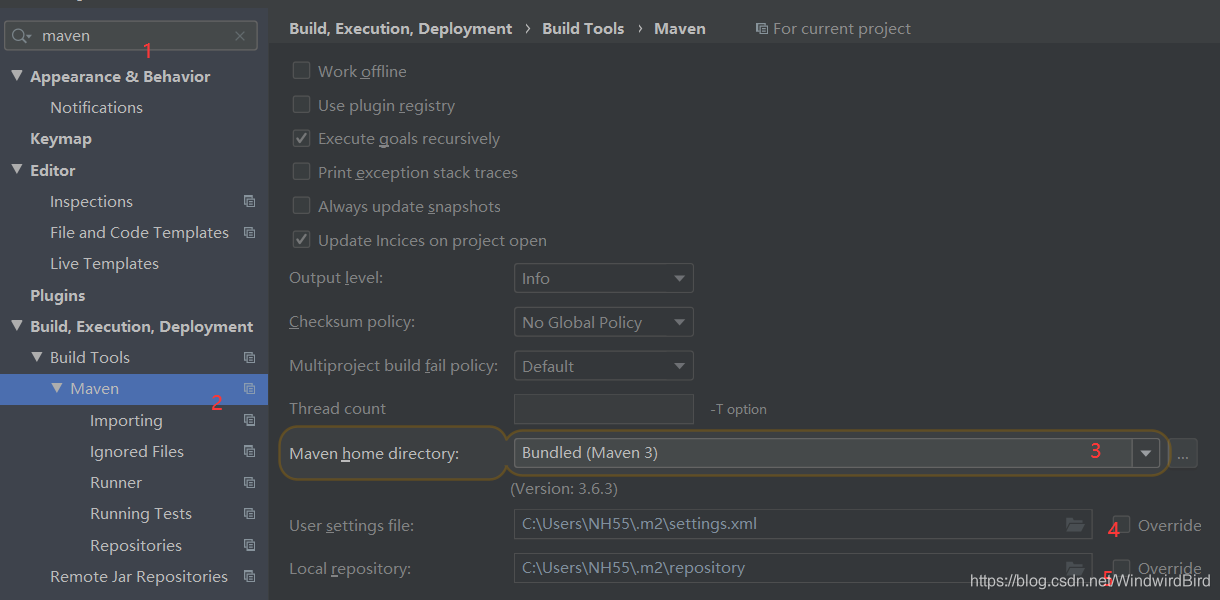Click project-level icon beside Importing

point(250,420)
